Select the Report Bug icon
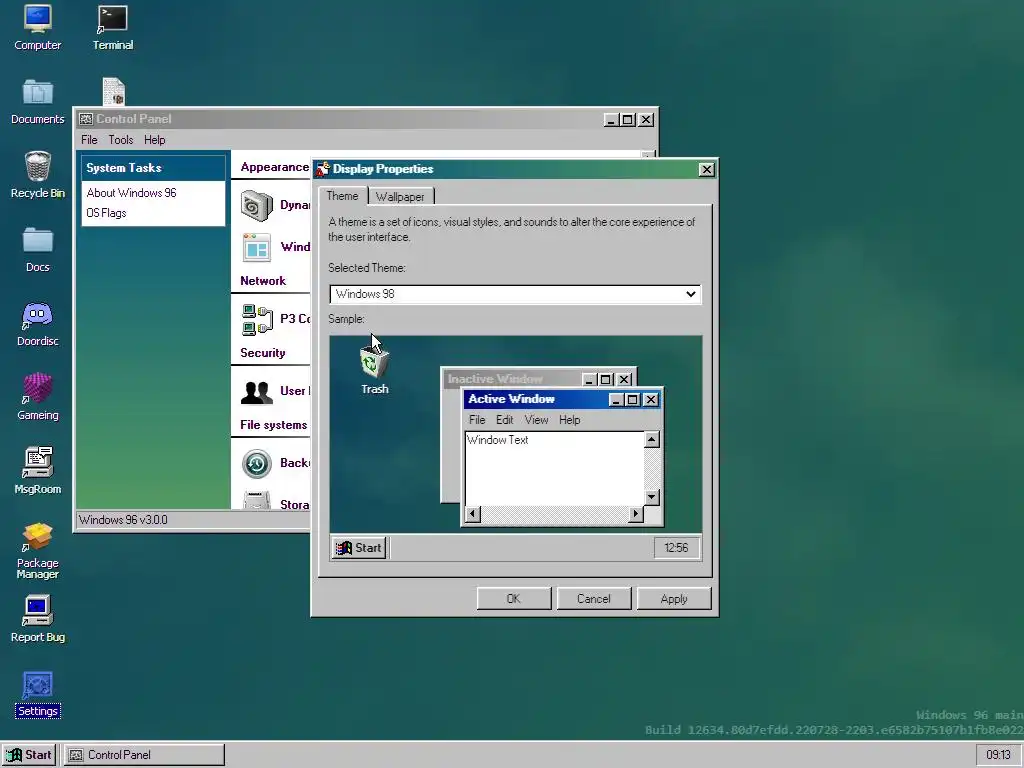The image size is (1024, 768). click(x=37, y=619)
